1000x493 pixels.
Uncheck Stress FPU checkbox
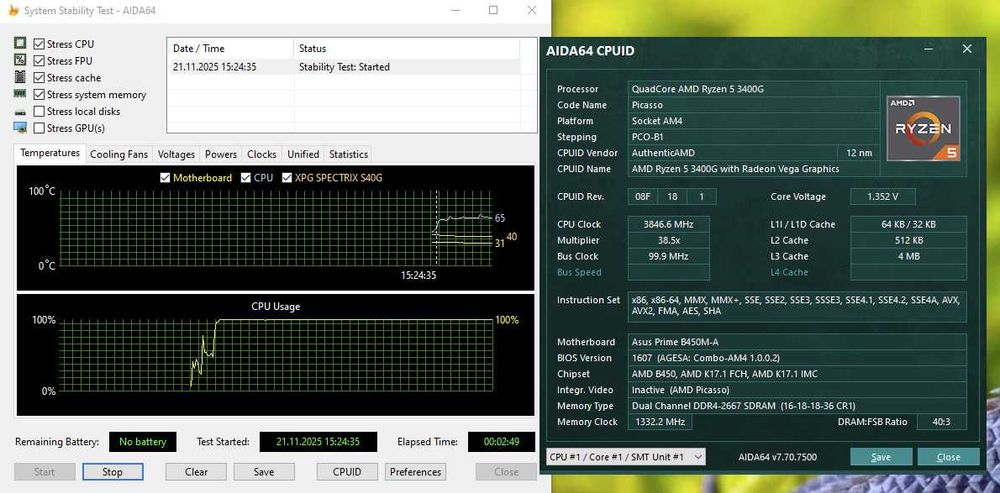39,61
